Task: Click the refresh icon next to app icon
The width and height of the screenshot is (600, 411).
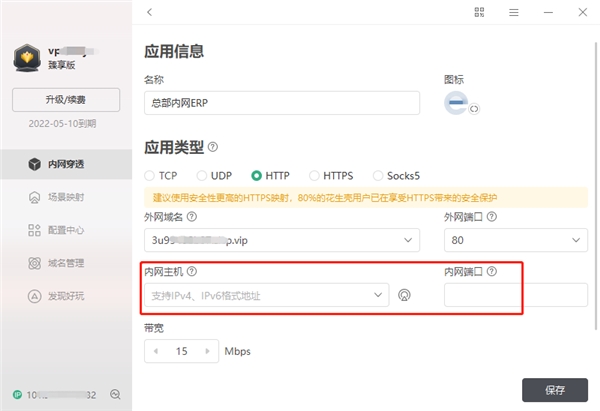Action: coord(474,109)
